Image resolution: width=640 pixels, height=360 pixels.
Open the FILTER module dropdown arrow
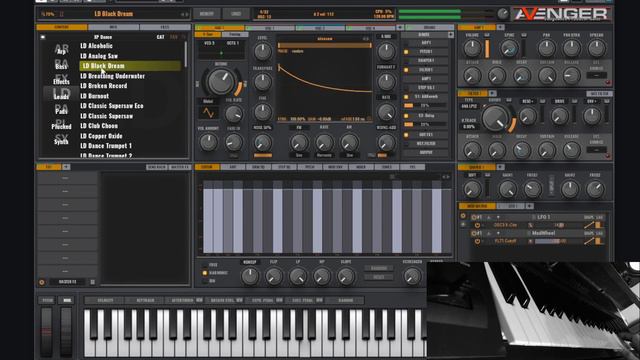tap(492, 93)
